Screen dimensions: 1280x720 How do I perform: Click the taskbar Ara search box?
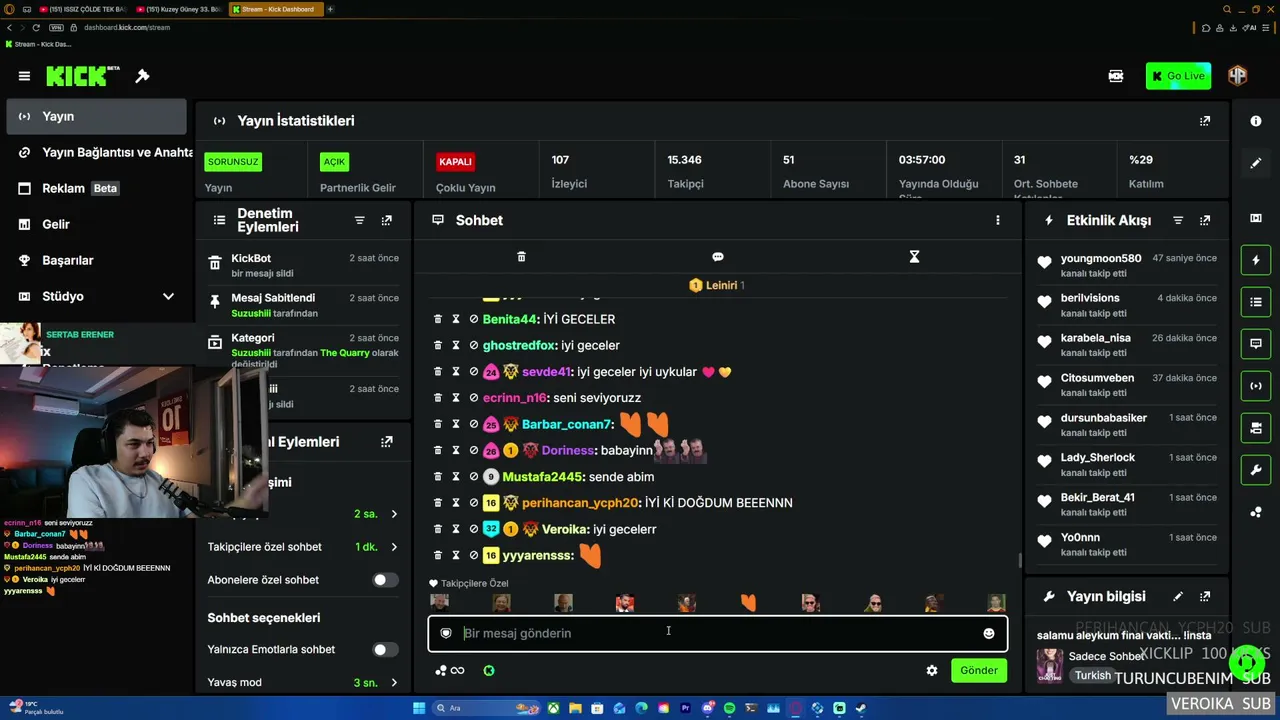tap(484, 708)
